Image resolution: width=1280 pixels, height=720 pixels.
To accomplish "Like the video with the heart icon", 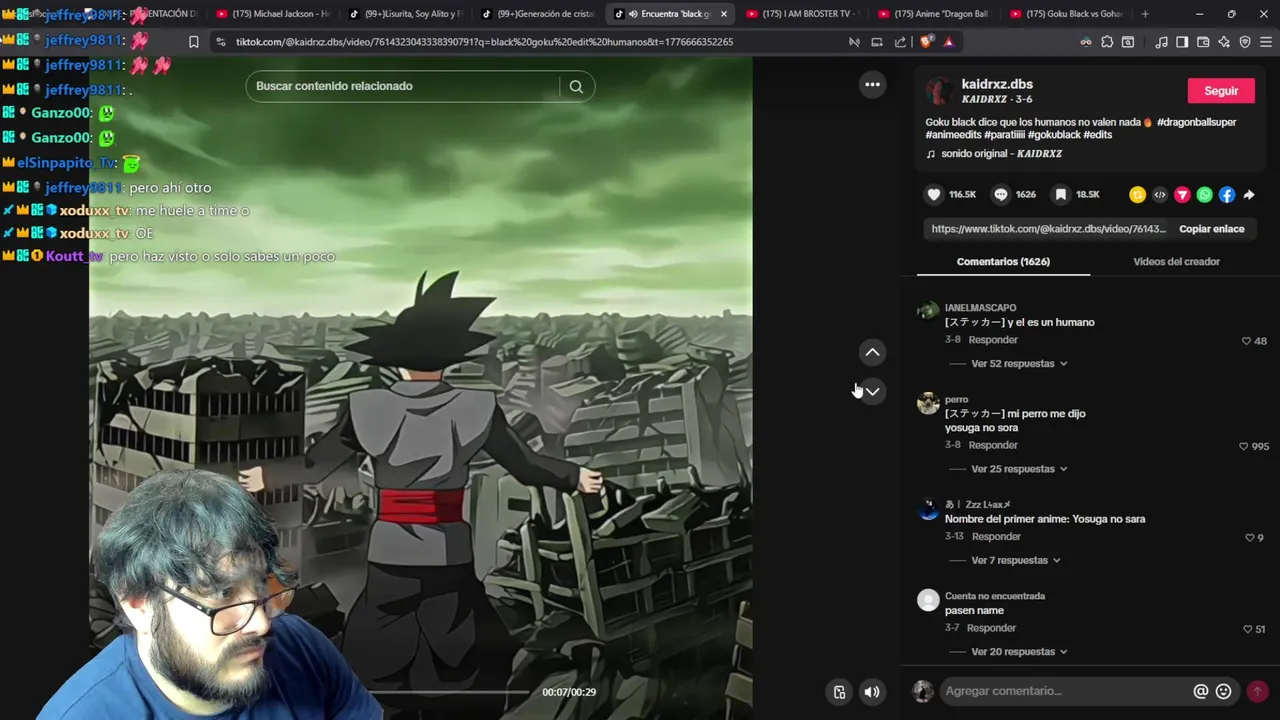I will point(934,195).
